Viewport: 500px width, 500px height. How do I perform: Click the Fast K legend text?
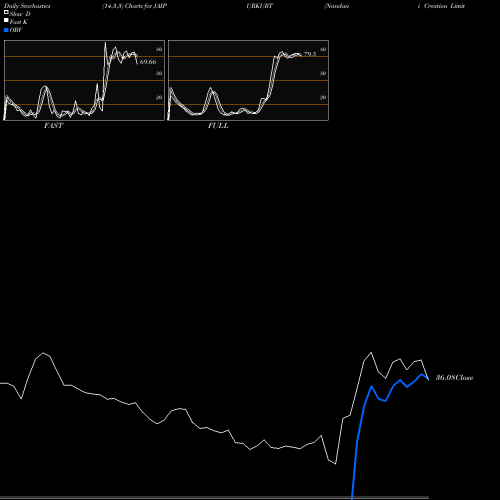[x=19, y=22]
